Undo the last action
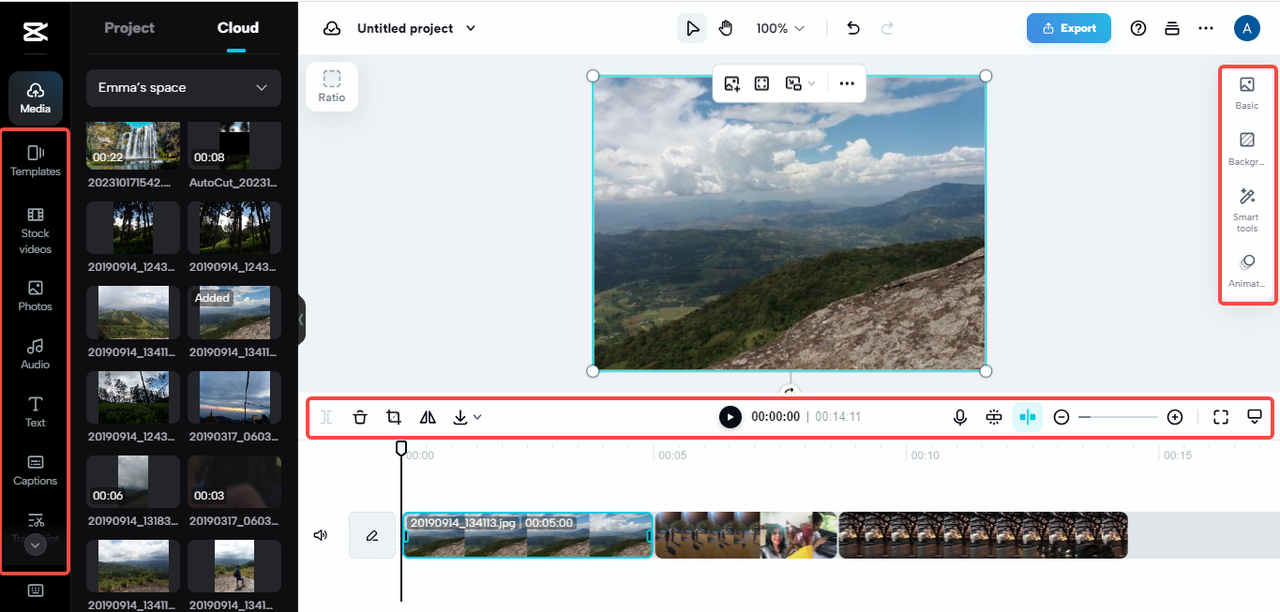The image size is (1280, 612). click(x=853, y=28)
